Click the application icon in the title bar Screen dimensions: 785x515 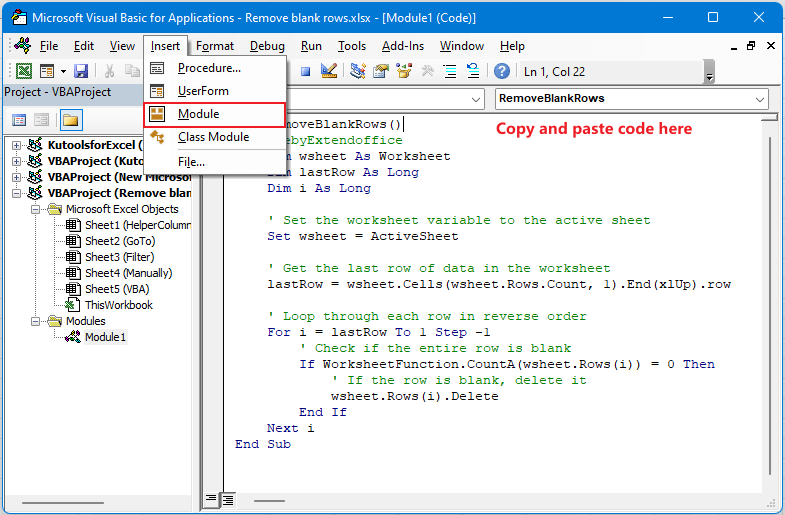pyautogui.click(x=19, y=18)
